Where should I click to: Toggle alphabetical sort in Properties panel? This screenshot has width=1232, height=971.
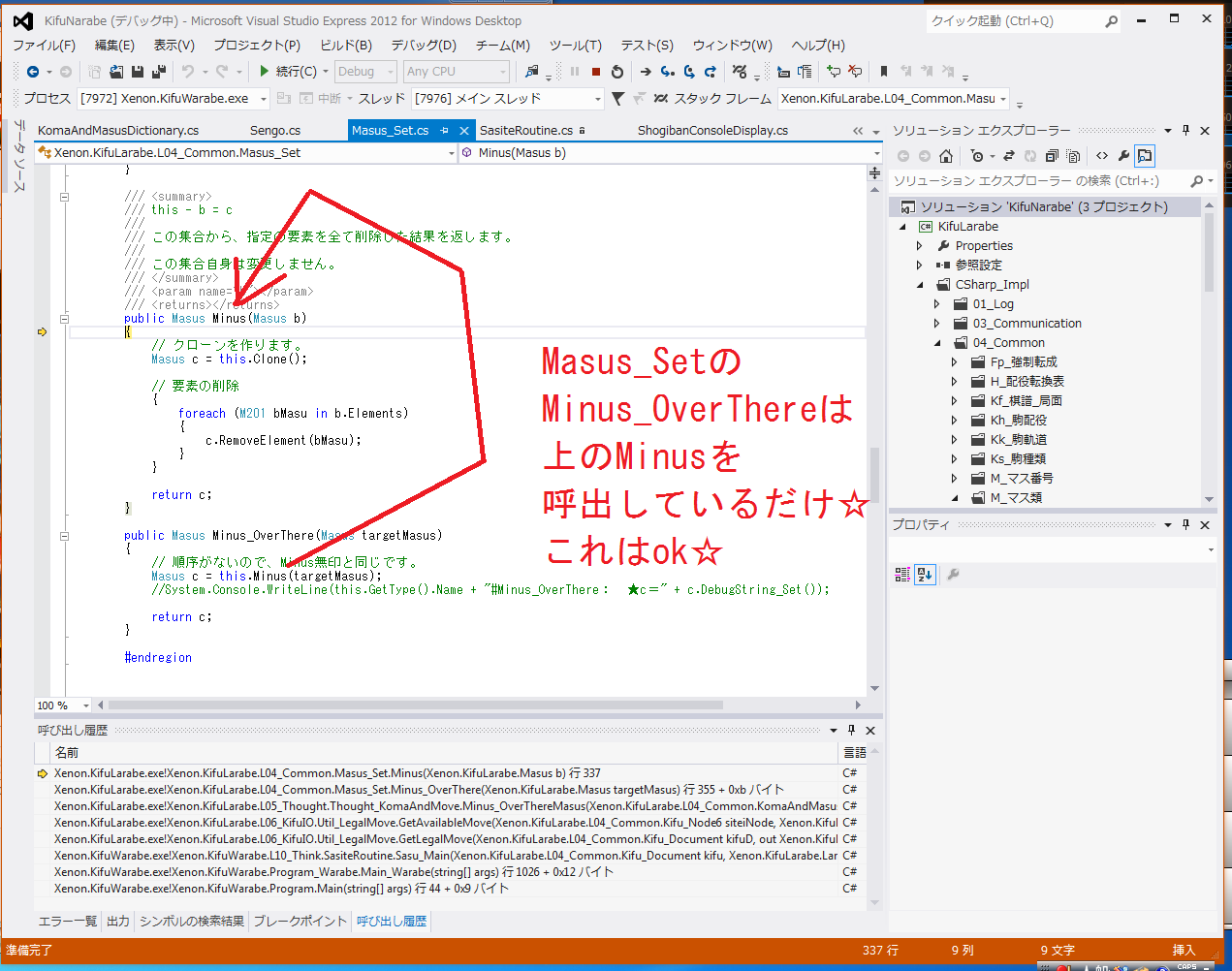tap(925, 575)
